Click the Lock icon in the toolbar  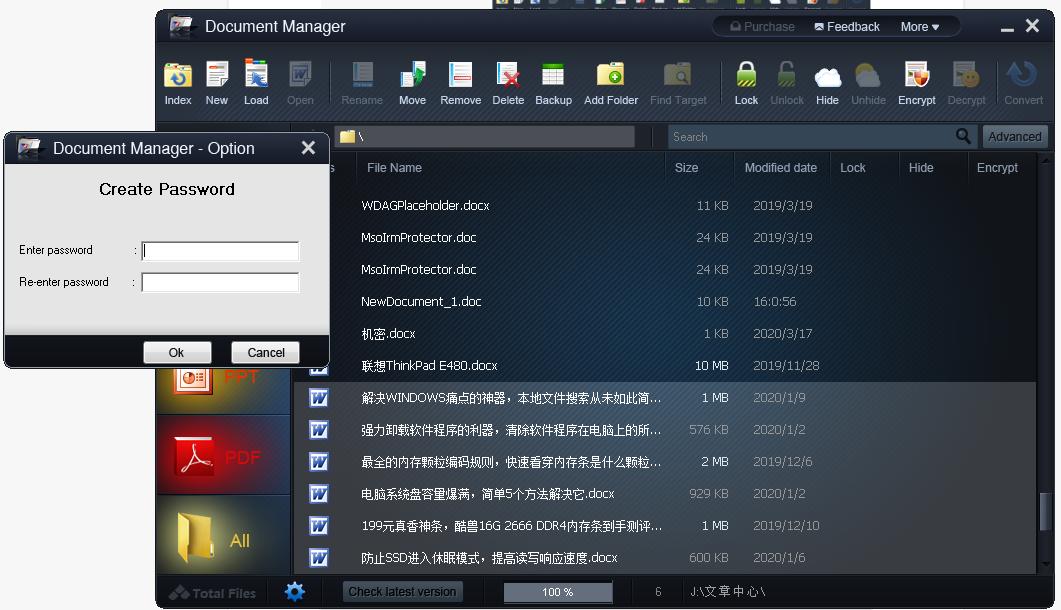[x=746, y=82]
